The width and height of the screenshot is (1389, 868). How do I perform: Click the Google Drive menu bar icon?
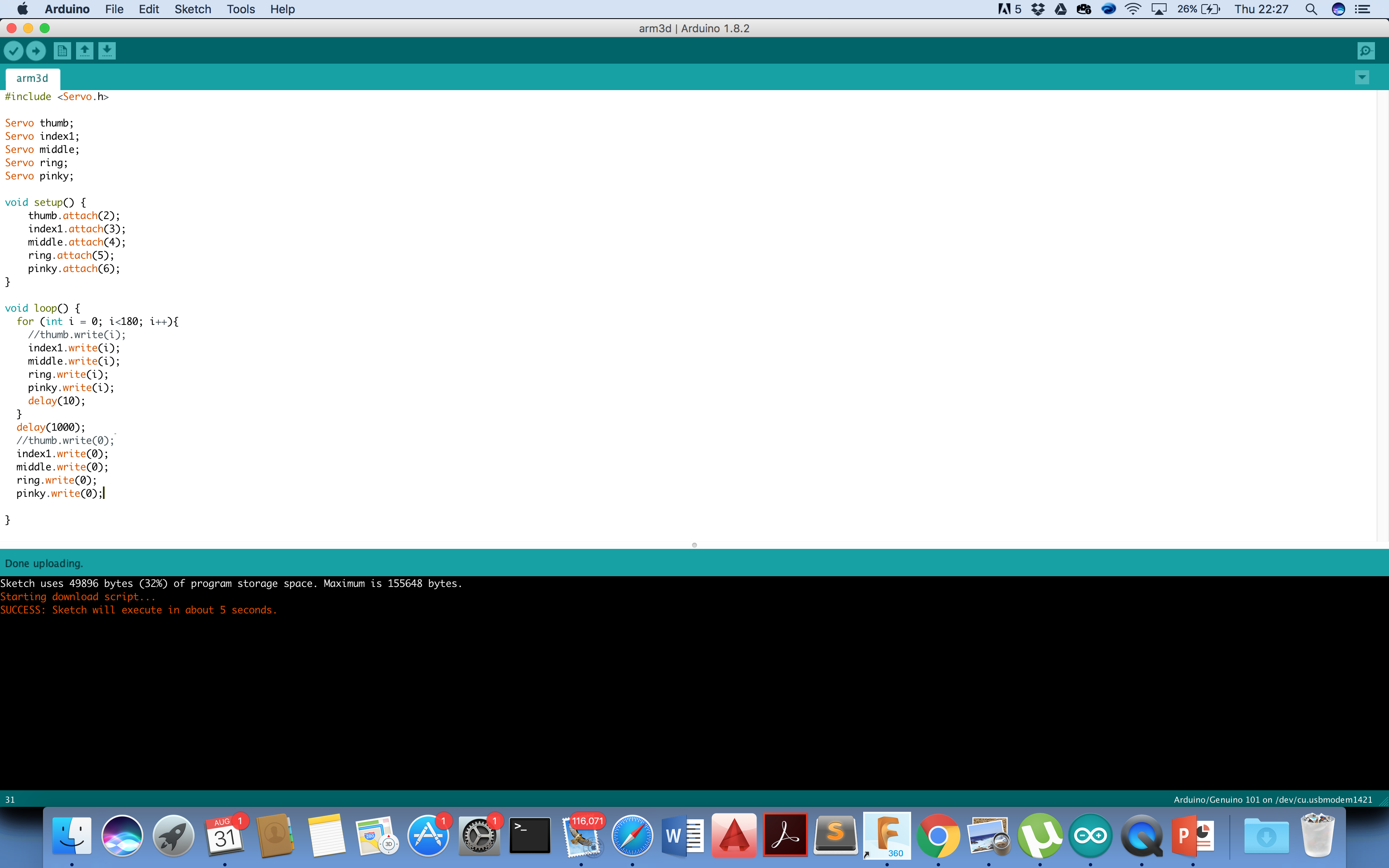pyautogui.click(x=1061, y=9)
